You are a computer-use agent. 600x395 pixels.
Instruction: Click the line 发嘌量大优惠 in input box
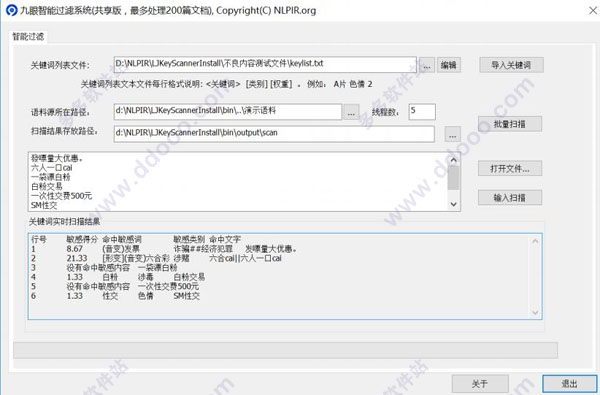[x=57, y=158]
